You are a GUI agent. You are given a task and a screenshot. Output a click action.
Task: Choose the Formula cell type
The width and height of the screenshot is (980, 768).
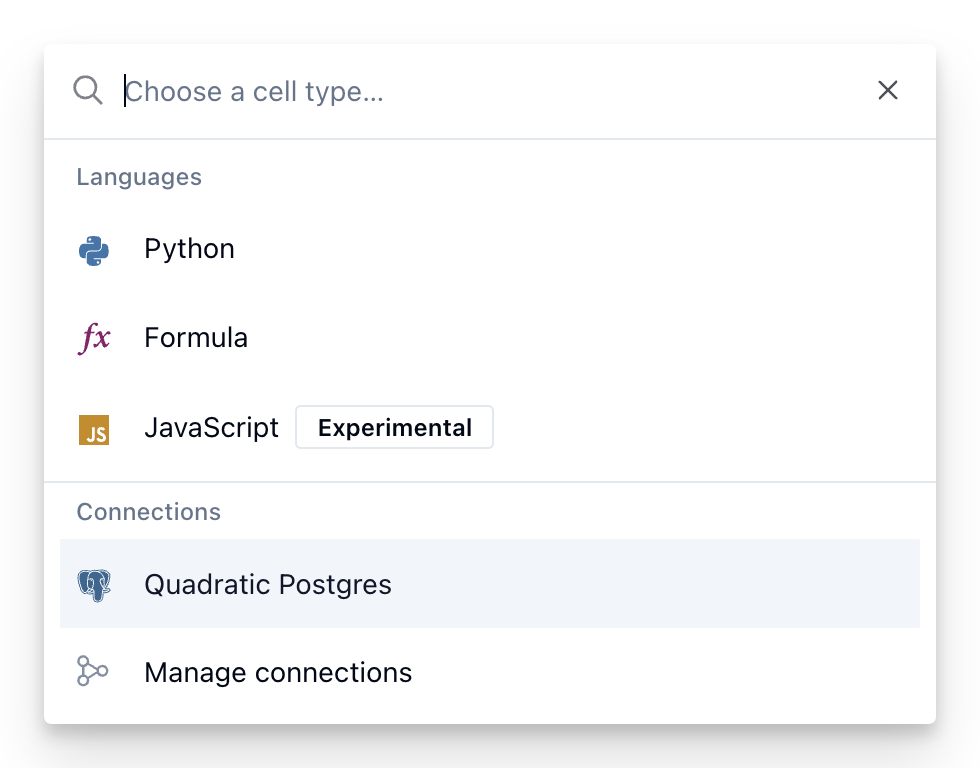pos(196,338)
